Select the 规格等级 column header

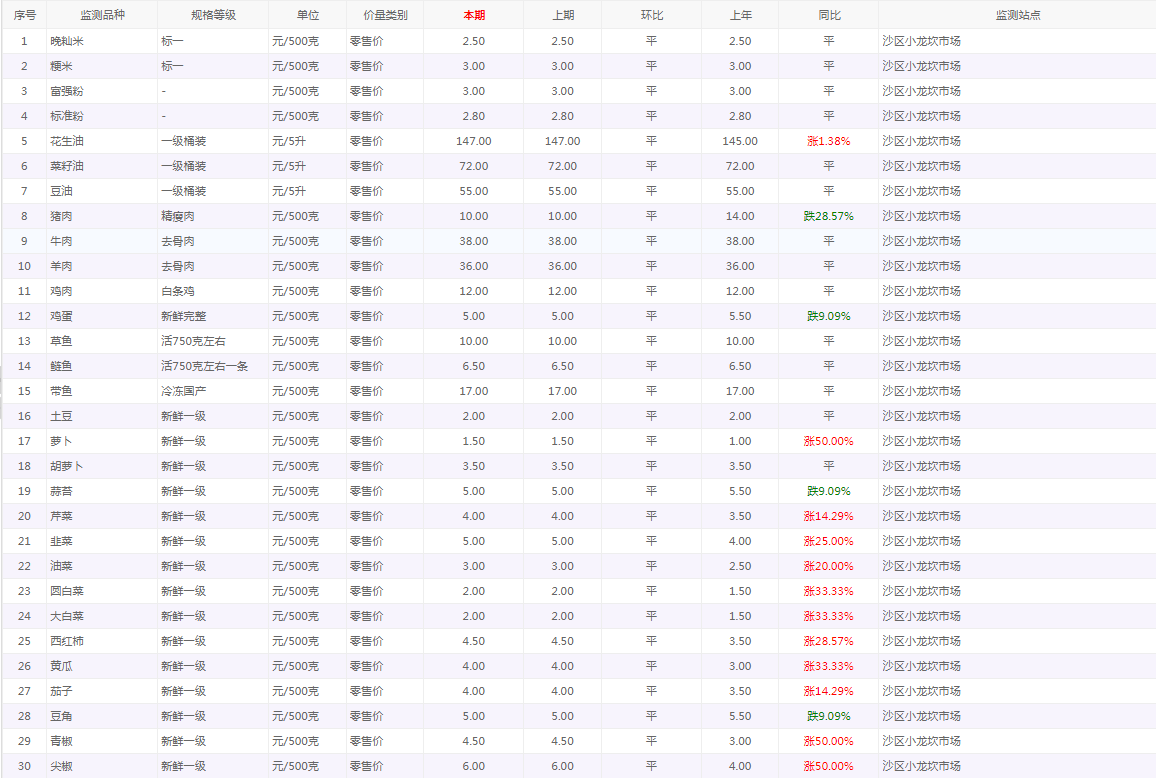pos(213,15)
